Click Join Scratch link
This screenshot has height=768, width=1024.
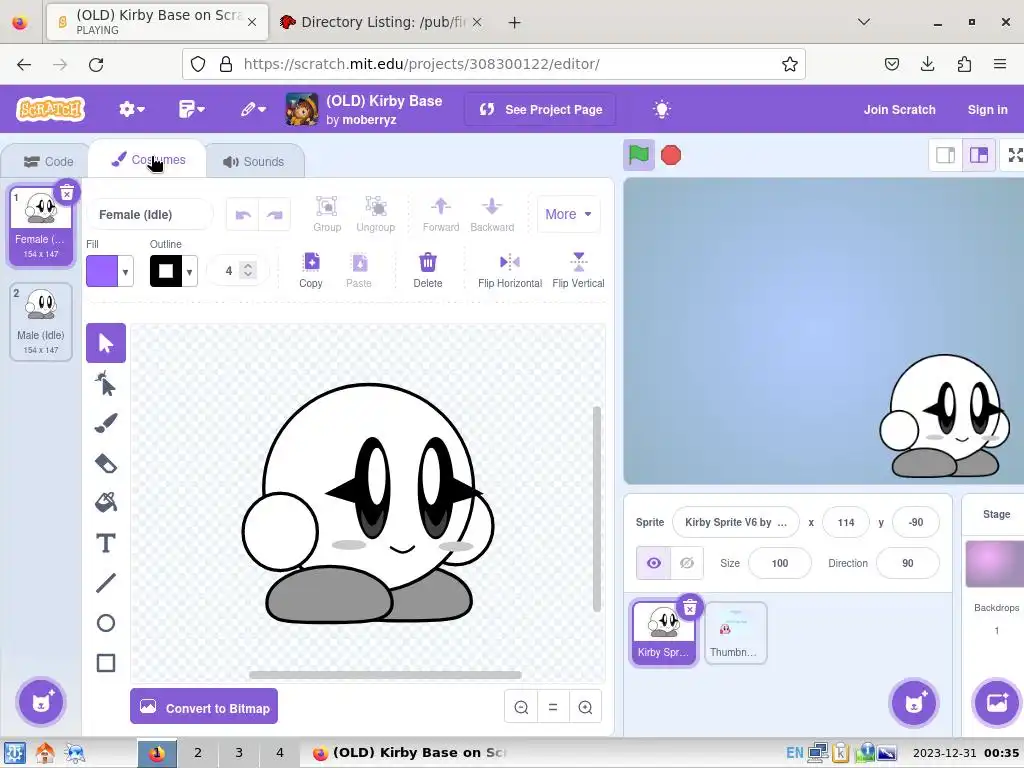(x=899, y=109)
